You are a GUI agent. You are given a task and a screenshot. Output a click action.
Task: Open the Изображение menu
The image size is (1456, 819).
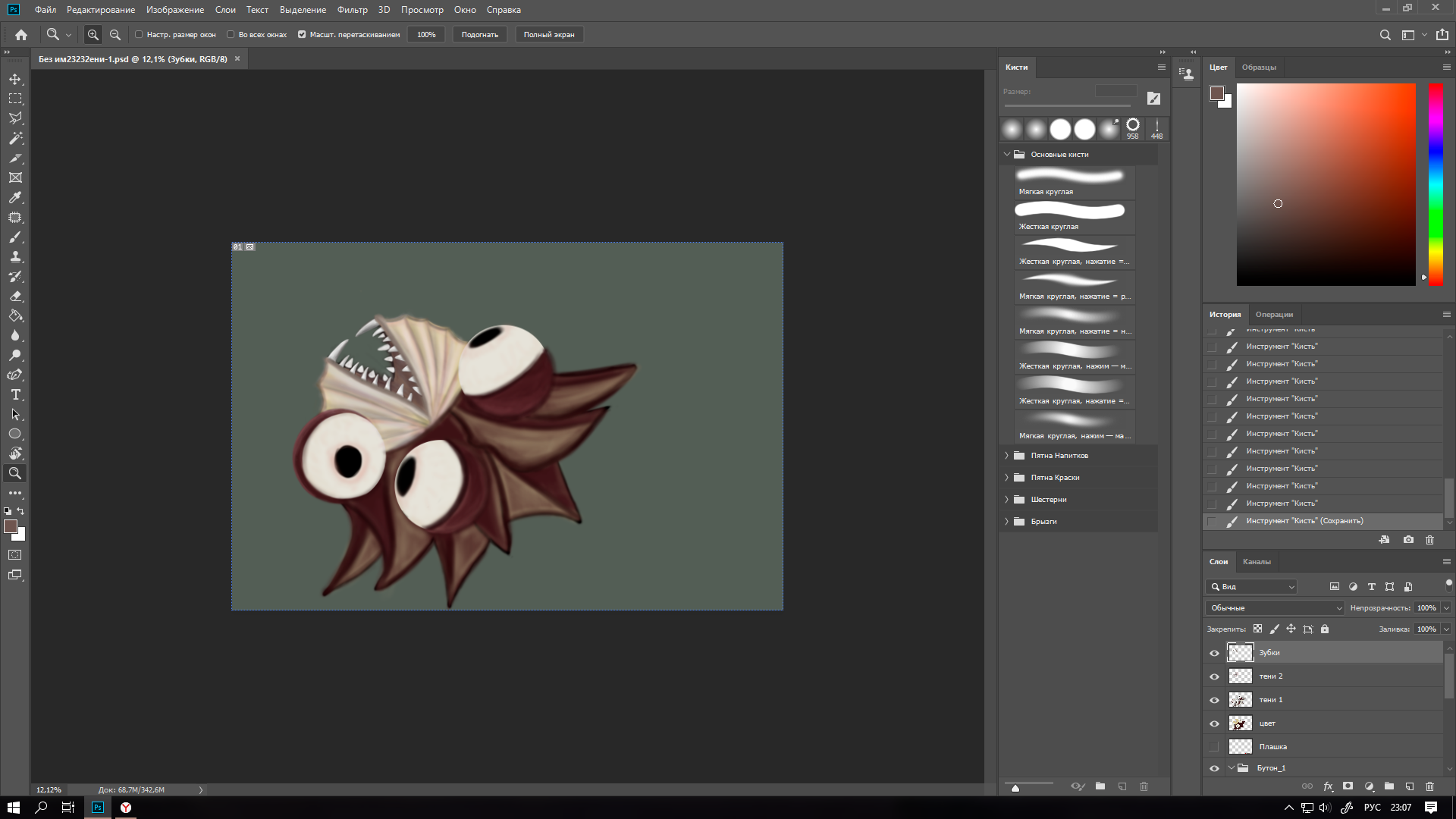(x=175, y=10)
